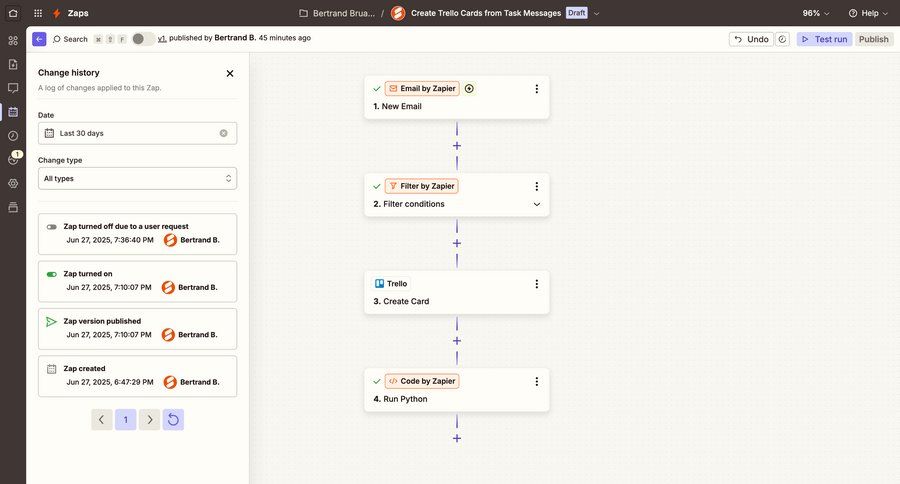Open the Zap run history clock sidebar icon

[13, 136]
